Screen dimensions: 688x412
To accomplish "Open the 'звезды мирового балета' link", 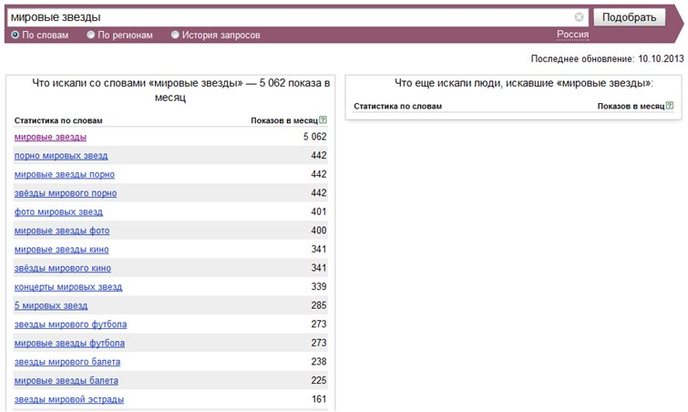I will pyautogui.click(x=67, y=362).
